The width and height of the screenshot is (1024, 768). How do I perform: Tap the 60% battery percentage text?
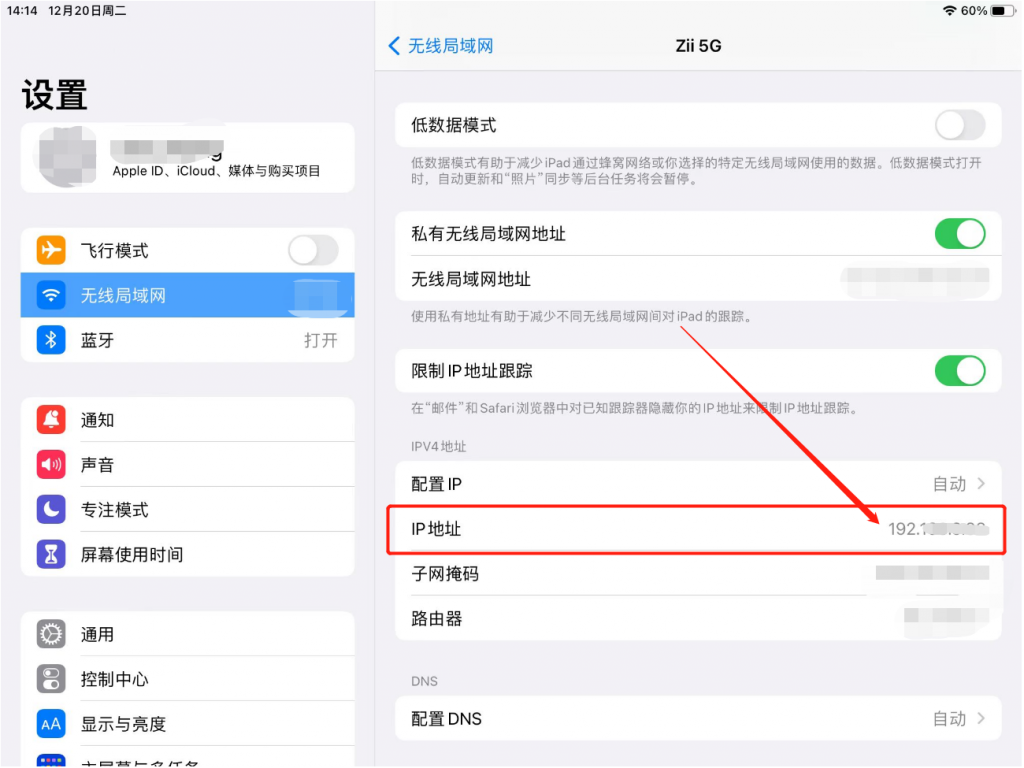click(974, 10)
